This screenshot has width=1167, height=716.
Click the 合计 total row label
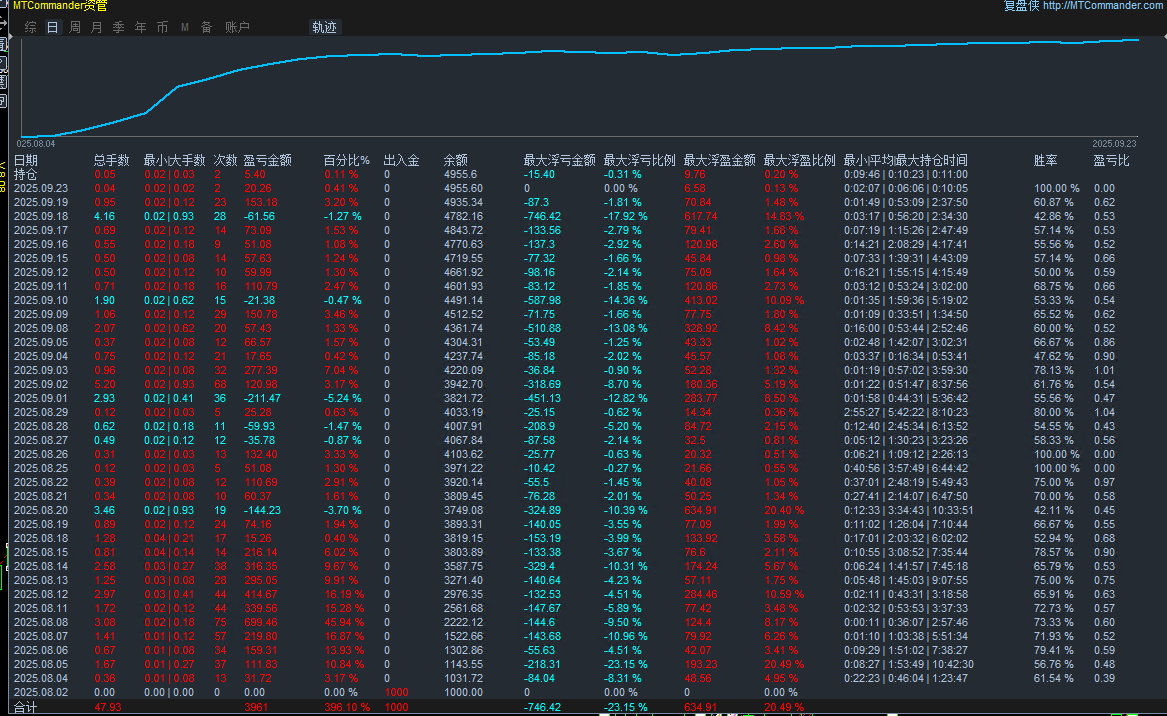tap(26, 707)
